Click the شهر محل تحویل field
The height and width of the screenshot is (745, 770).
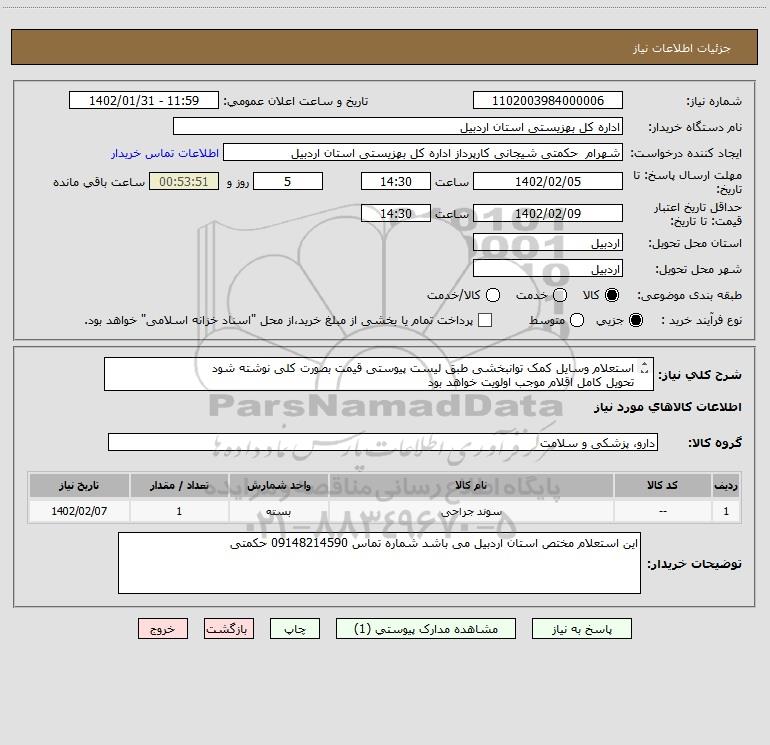point(548,268)
